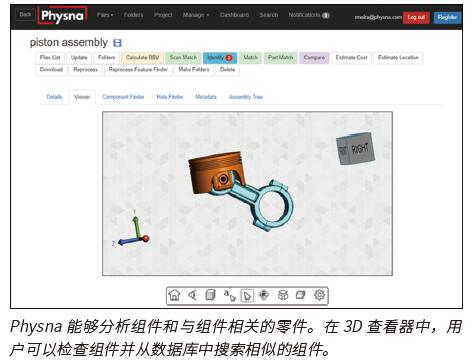Switch to the Assembly Tree tab
The width and height of the screenshot is (473, 363).
pos(246,97)
